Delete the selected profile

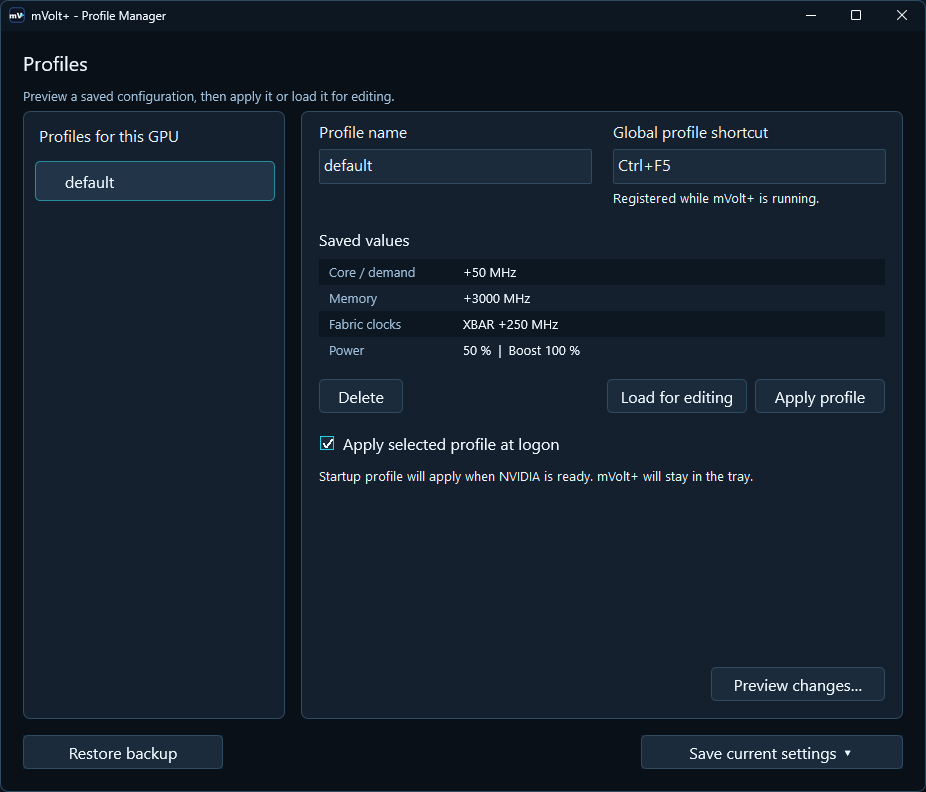click(x=361, y=397)
